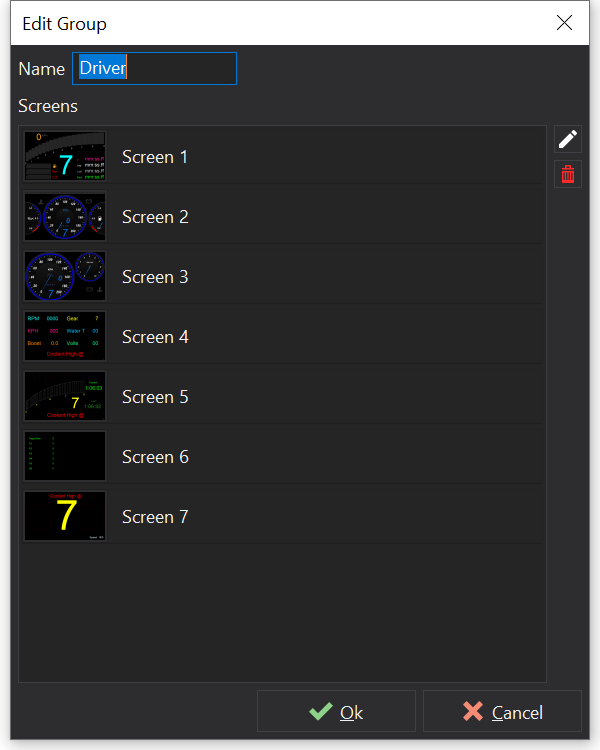This screenshot has width=600, height=750.
Task: Highlight the Screen 4 list label
Action: pos(155,337)
